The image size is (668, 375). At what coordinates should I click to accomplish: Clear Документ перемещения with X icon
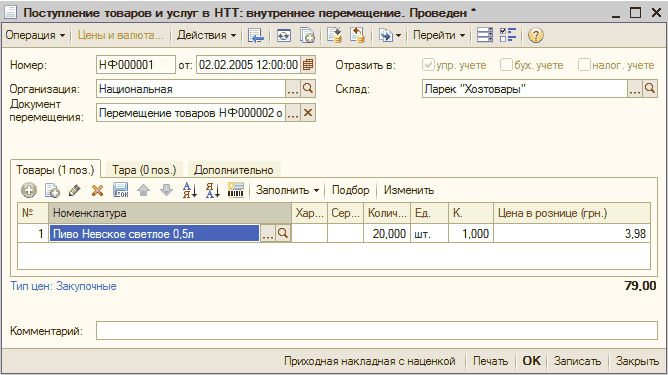point(308,113)
